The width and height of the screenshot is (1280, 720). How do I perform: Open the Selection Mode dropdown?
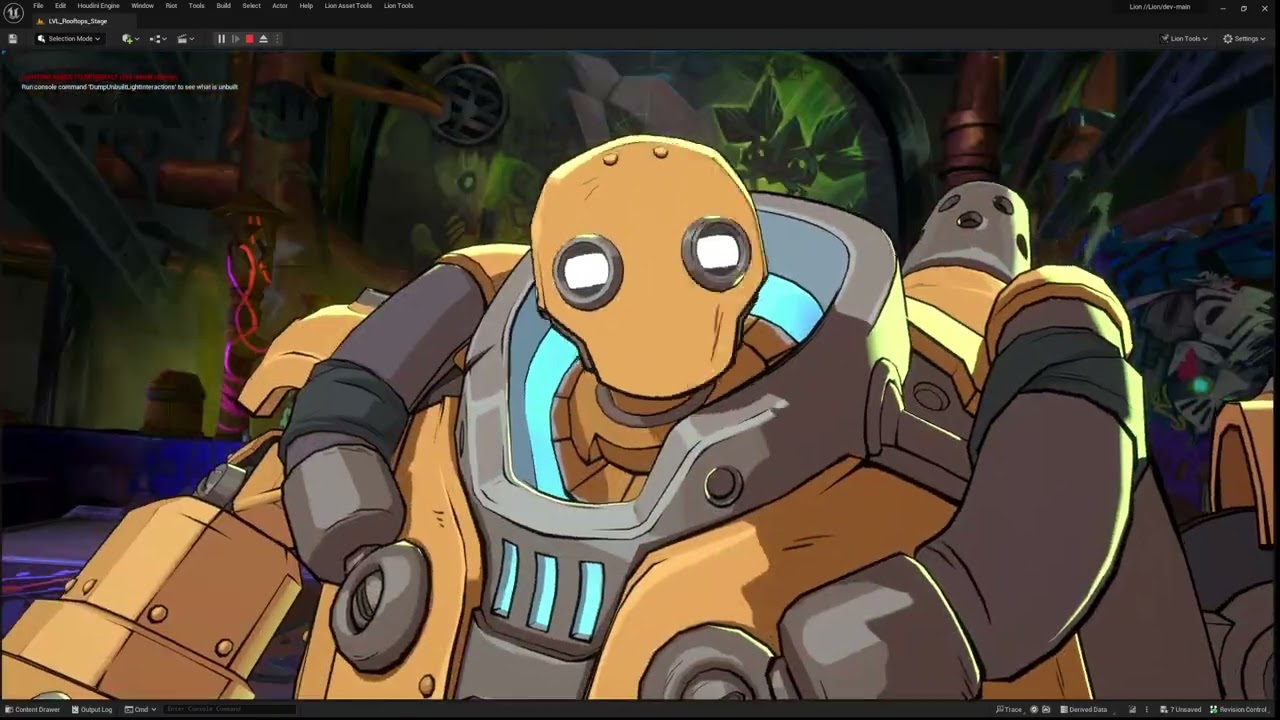click(69, 39)
